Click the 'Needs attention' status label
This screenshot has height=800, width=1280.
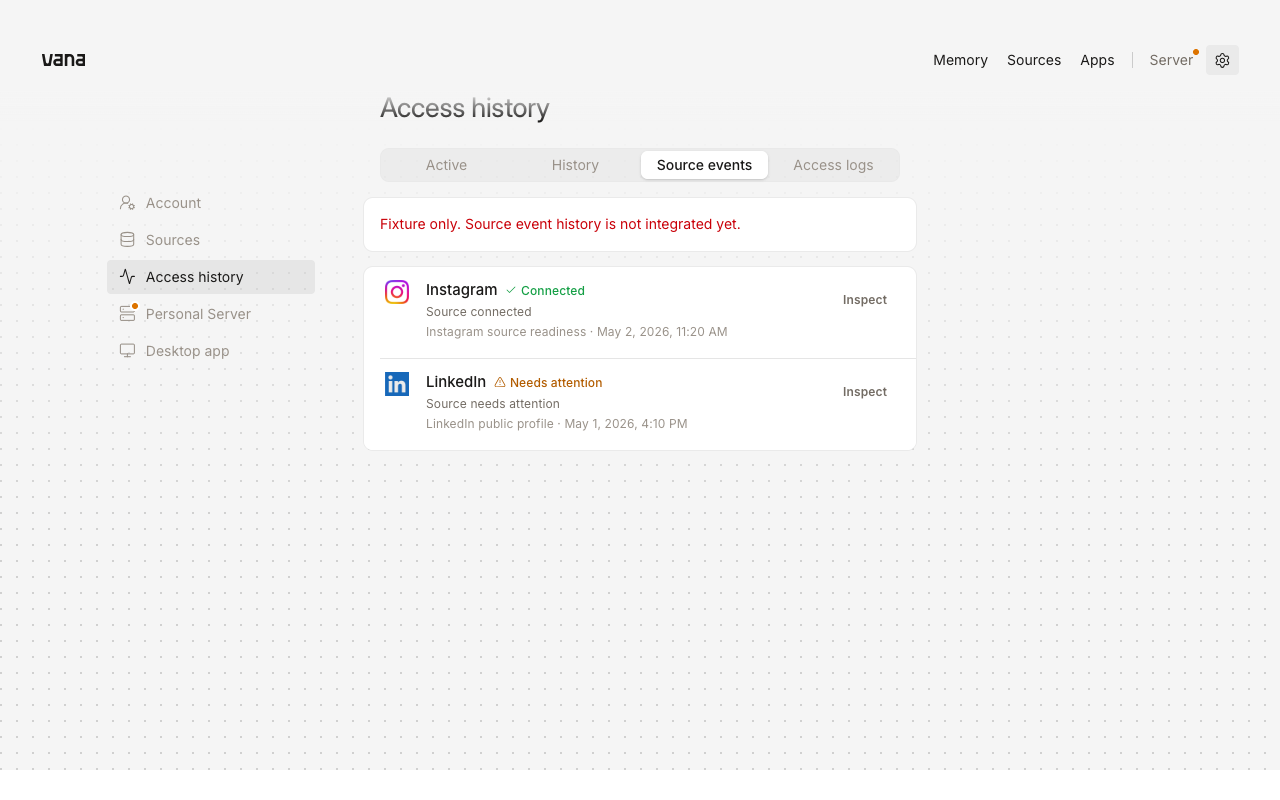(x=556, y=383)
